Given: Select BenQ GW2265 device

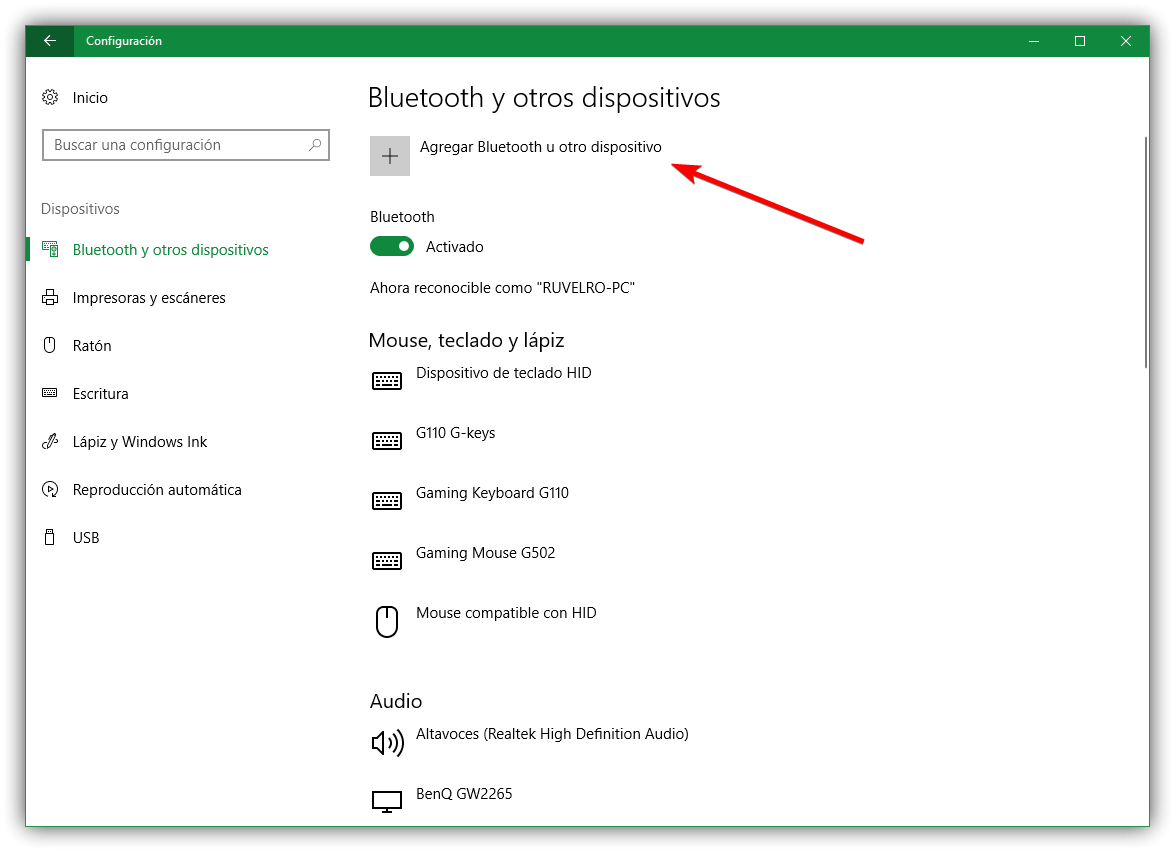Looking at the screenshot, I should click(464, 794).
